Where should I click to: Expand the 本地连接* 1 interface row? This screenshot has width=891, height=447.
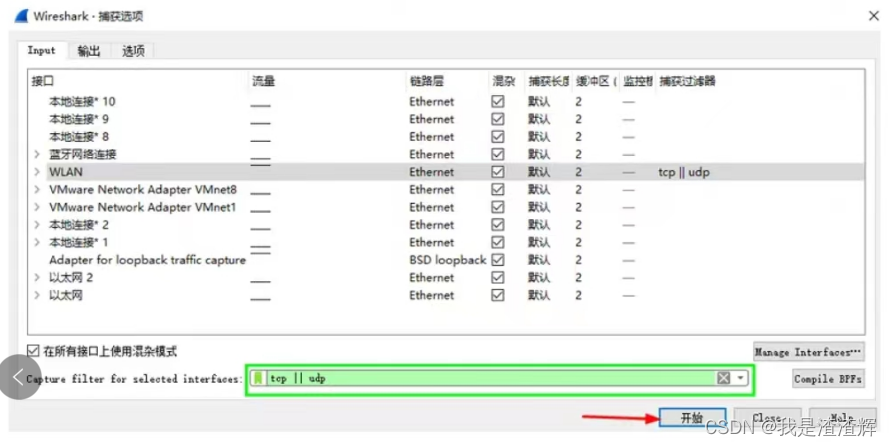click(x=37, y=243)
